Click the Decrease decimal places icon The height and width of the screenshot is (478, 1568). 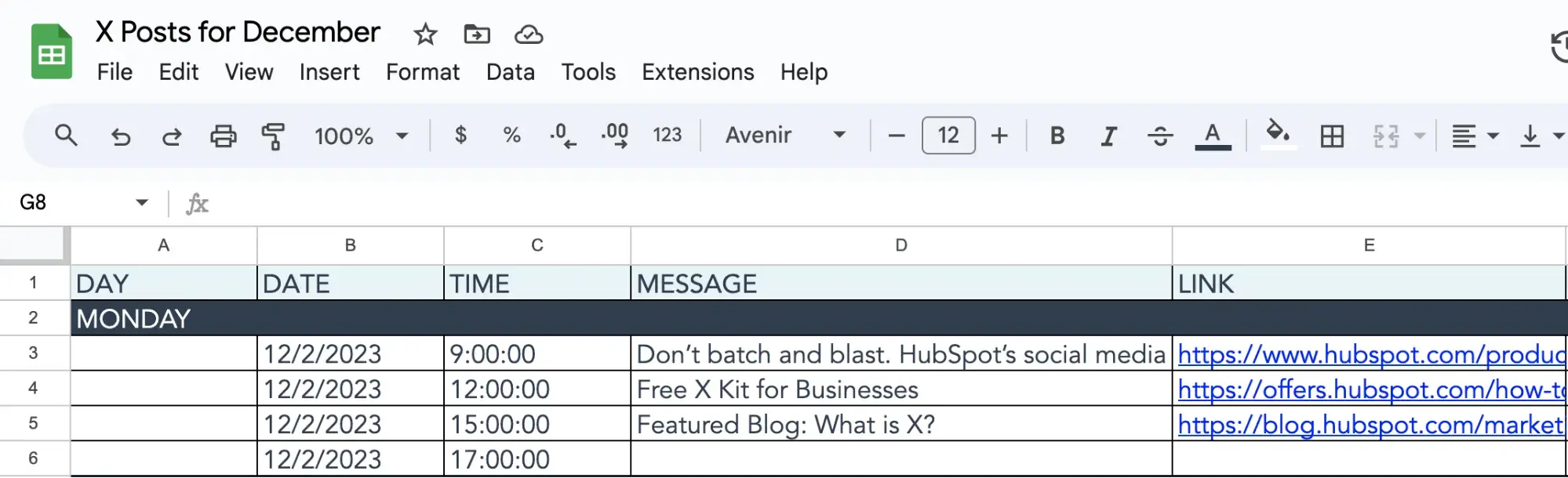(562, 136)
